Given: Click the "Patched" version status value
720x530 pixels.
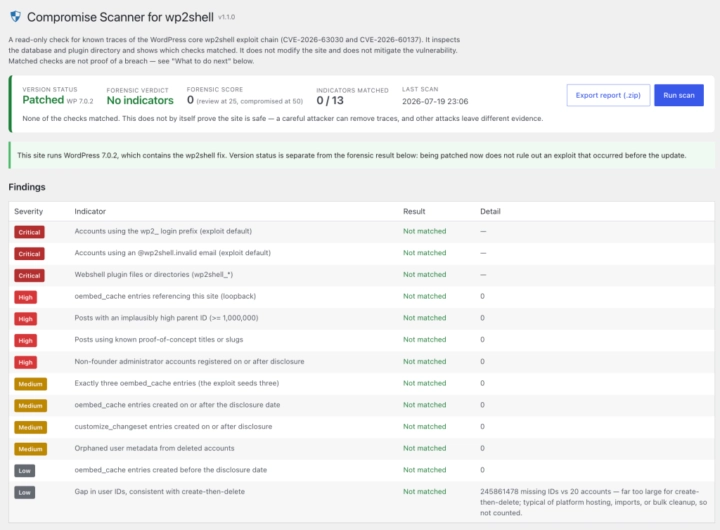Looking at the screenshot, I should [43, 100].
